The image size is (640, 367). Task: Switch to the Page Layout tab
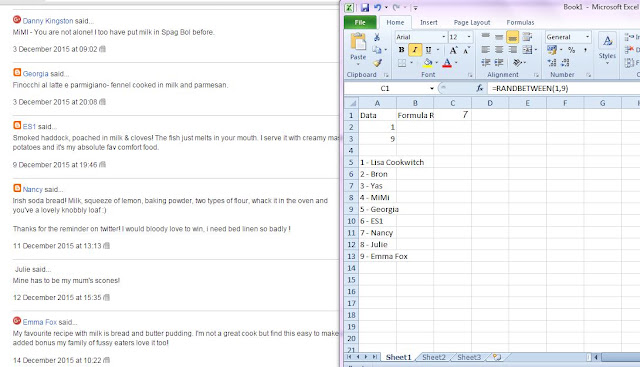click(x=472, y=22)
